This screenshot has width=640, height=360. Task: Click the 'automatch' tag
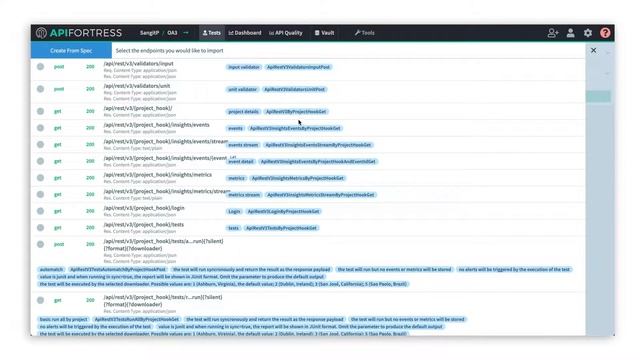tap(51, 269)
